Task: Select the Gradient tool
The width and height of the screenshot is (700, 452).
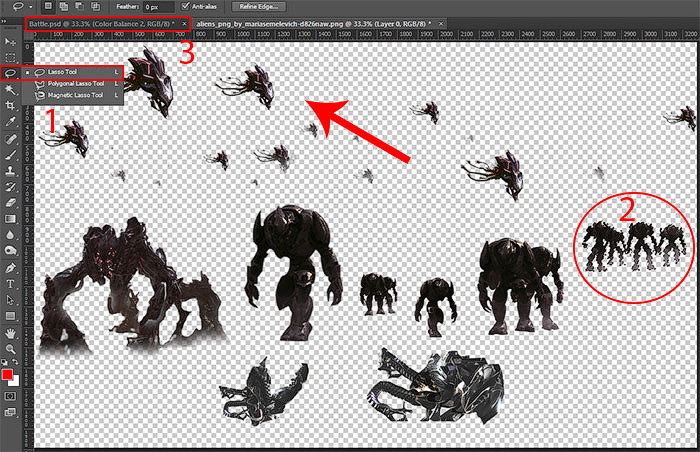Action: pyautogui.click(x=10, y=219)
